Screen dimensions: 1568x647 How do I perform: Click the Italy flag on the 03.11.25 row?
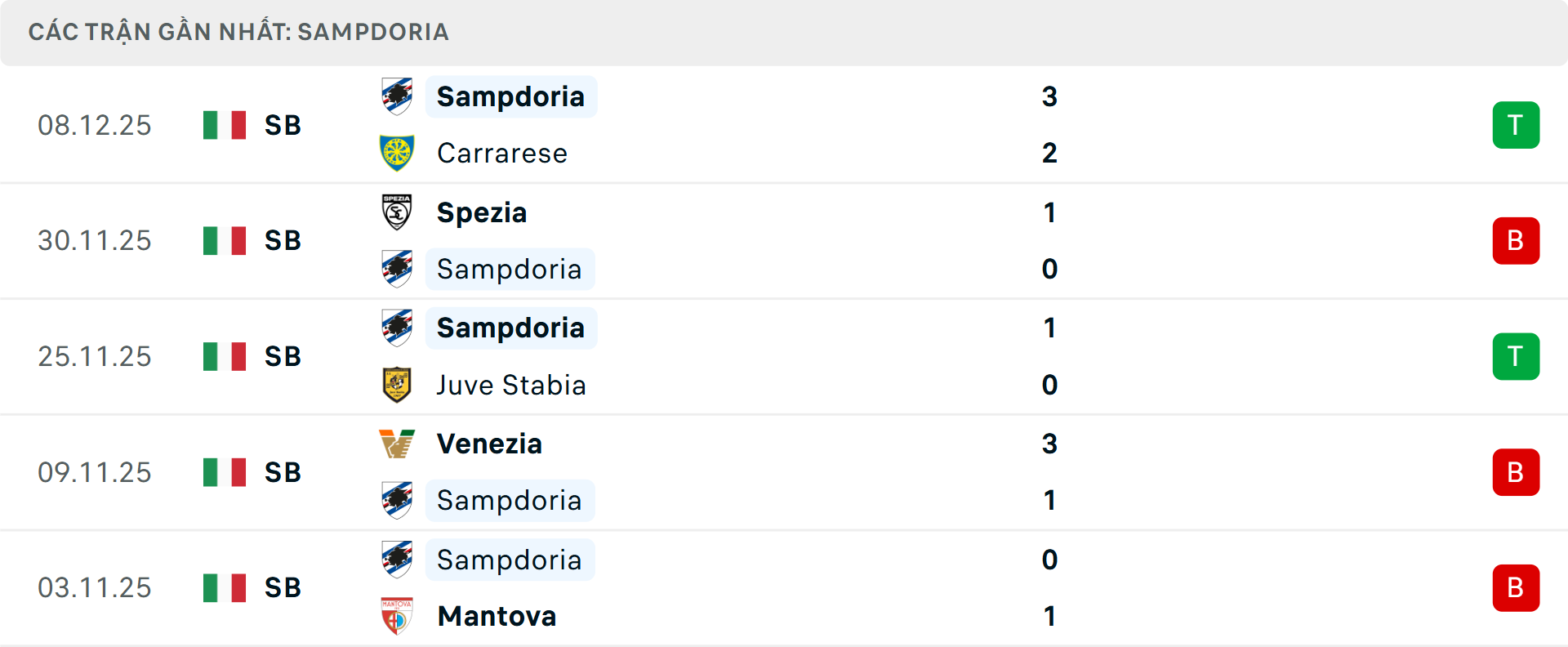click(x=225, y=587)
